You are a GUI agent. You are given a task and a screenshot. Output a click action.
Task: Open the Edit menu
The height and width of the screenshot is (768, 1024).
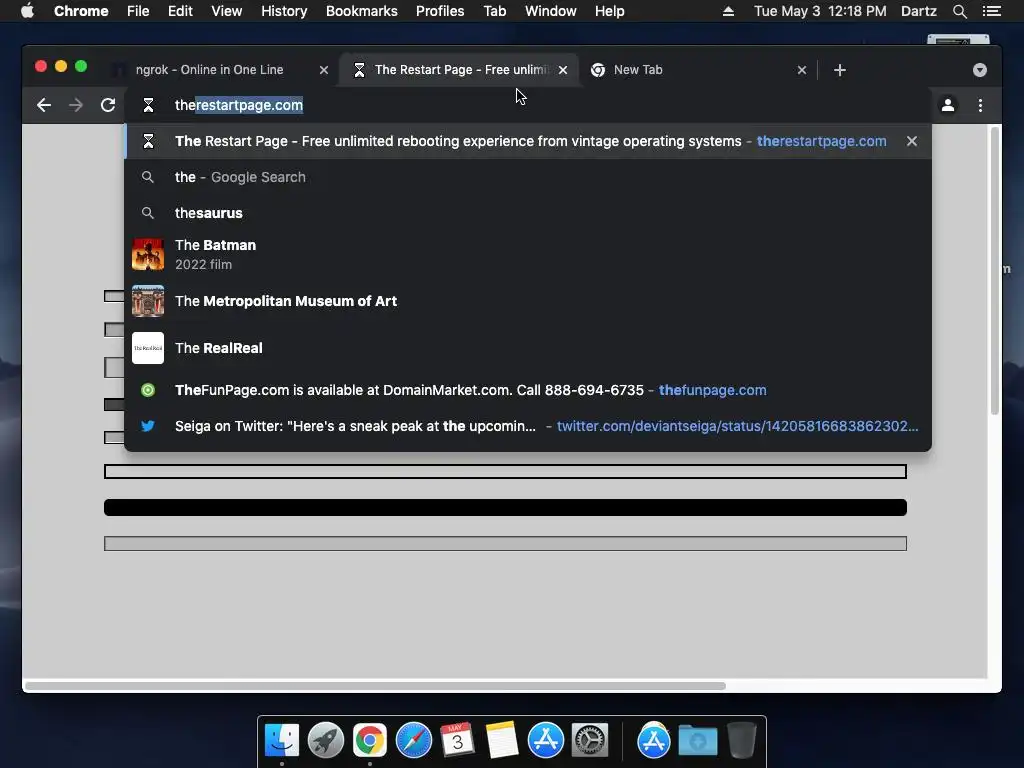(180, 11)
